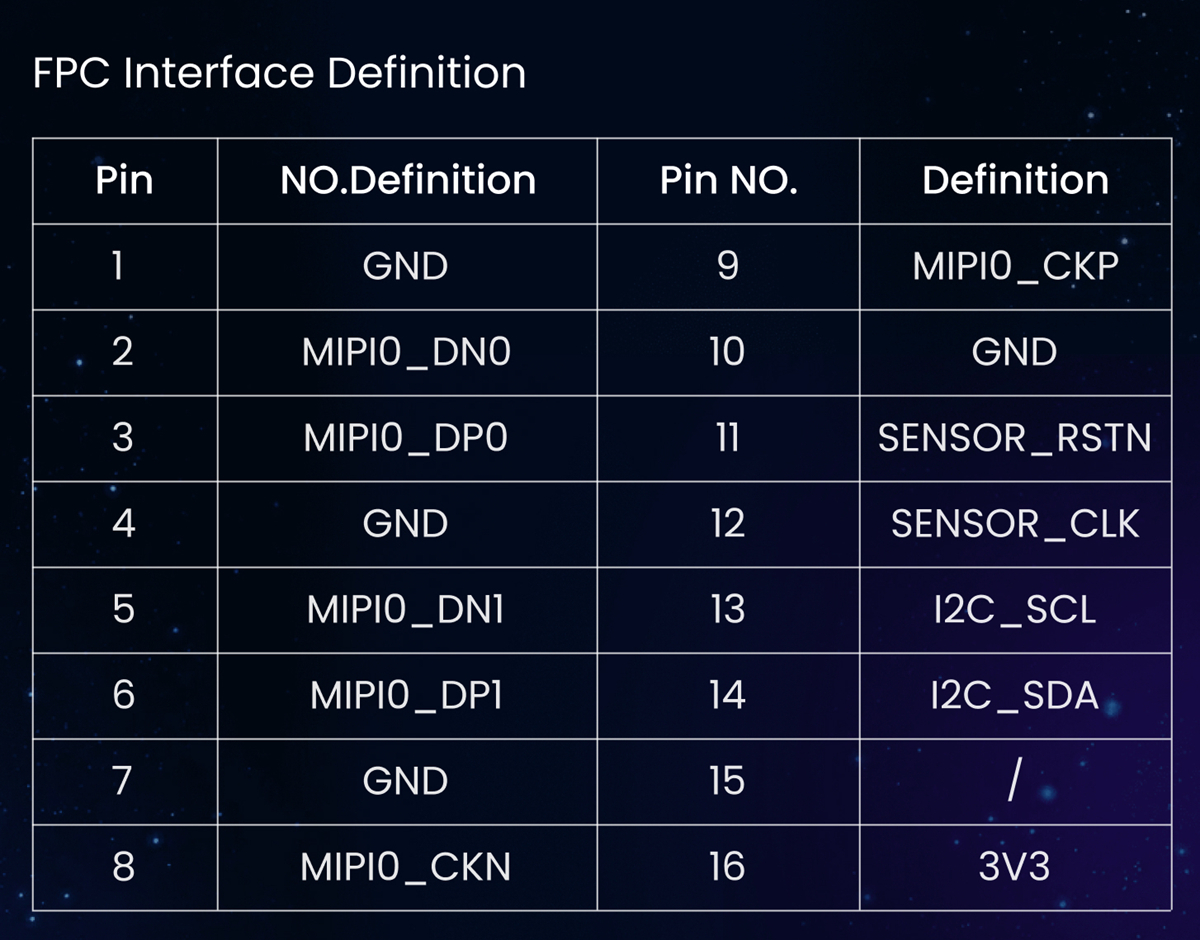Click the MIPI0_DN1 table cell
The width and height of the screenshot is (1200, 940).
click(406, 609)
